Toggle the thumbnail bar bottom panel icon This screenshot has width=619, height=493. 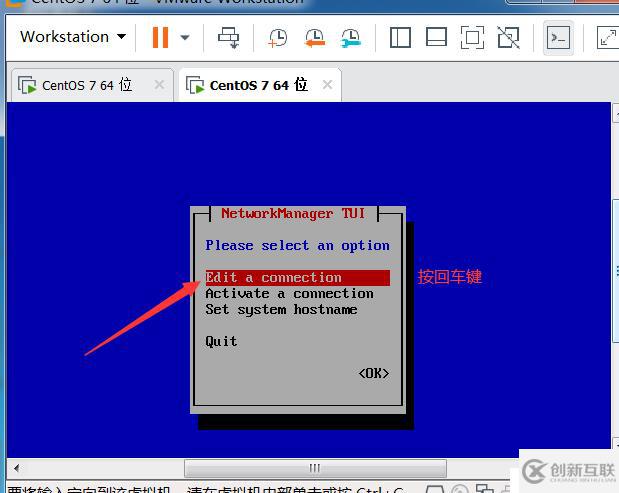click(x=436, y=37)
